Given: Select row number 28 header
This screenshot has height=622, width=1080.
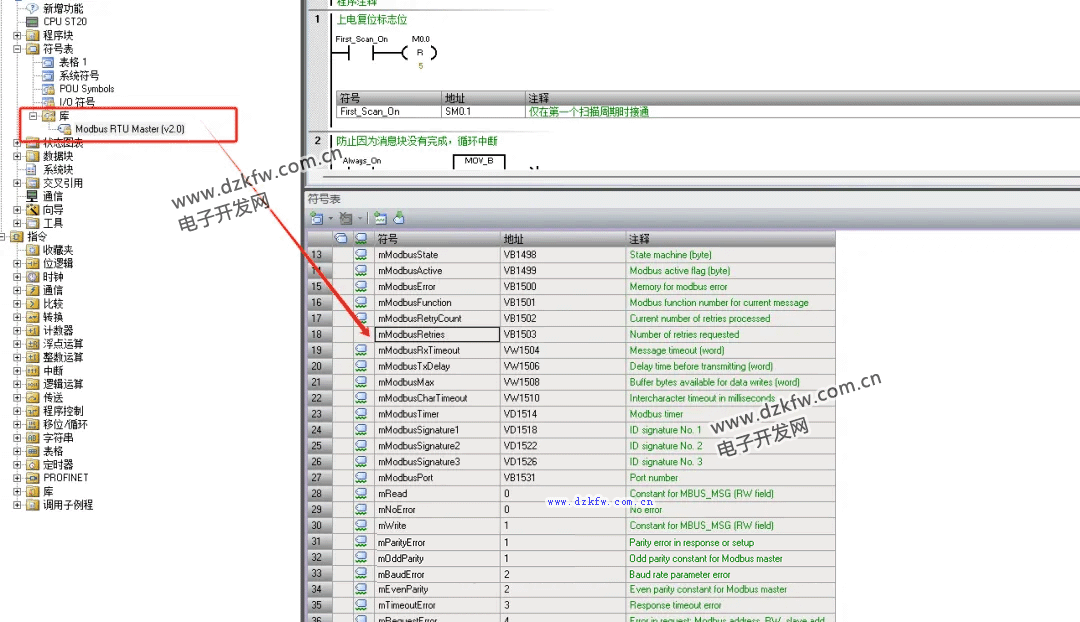Looking at the screenshot, I should click(316, 494).
